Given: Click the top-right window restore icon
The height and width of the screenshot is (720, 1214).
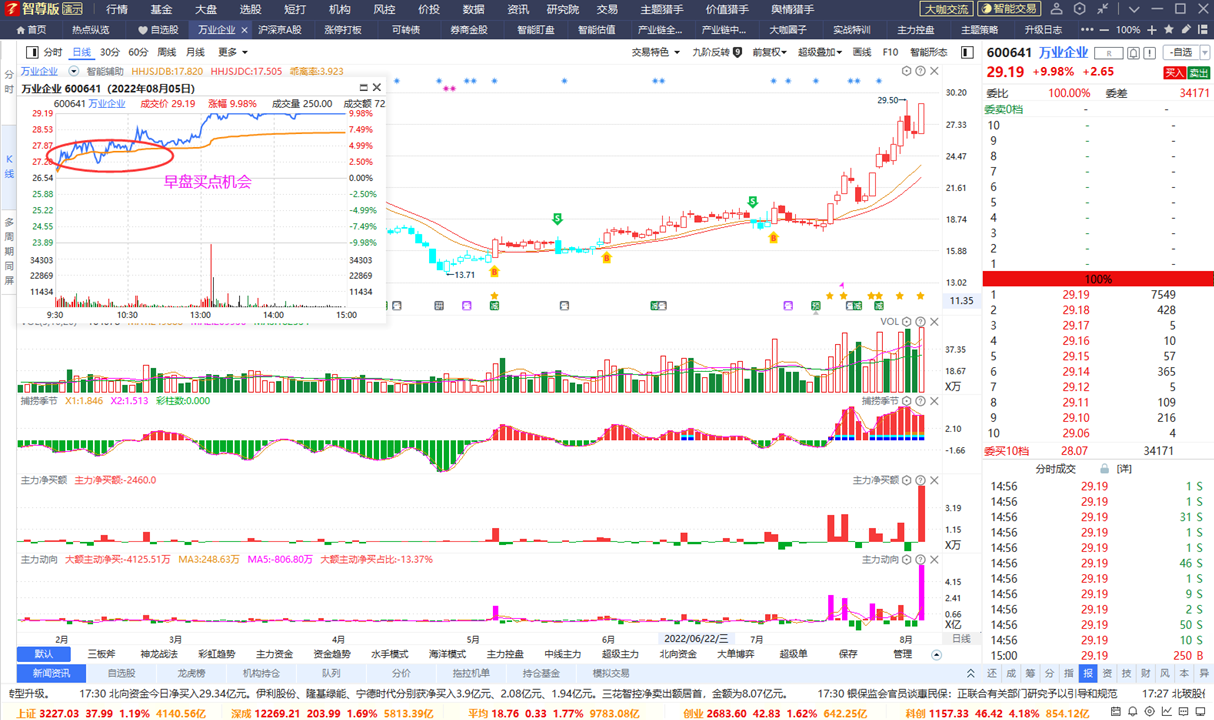Looking at the screenshot, I should tap(1182, 8).
